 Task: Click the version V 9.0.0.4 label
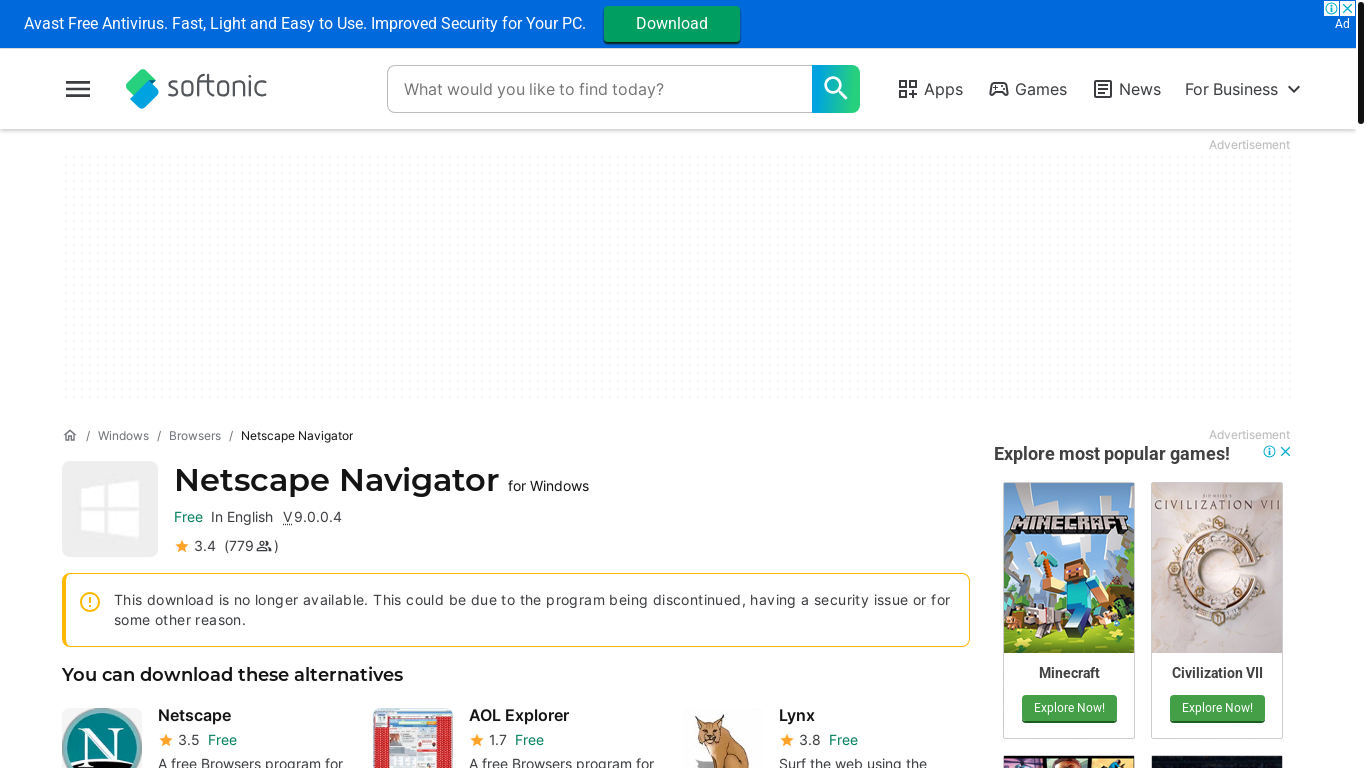tap(312, 517)
